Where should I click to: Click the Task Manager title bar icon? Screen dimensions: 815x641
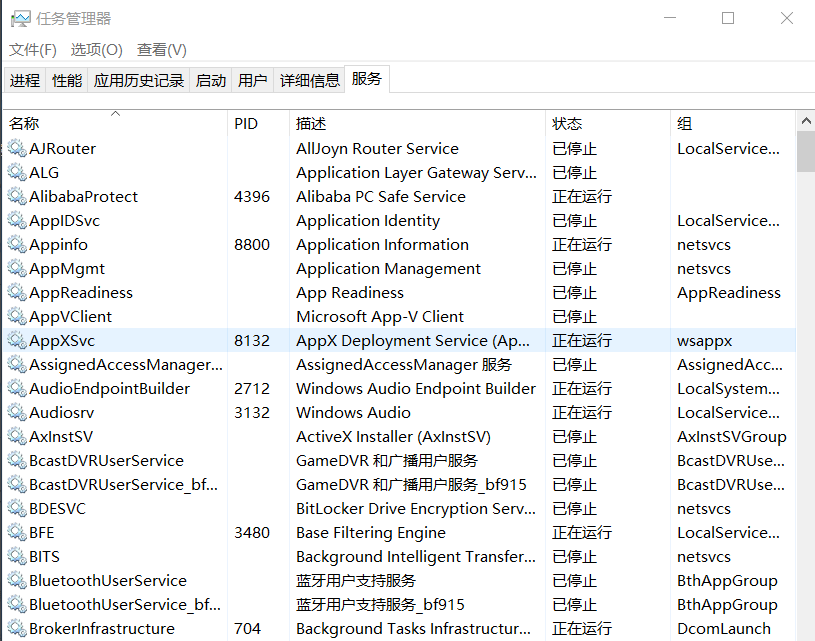pyautogui.click(x=21, y=17)
